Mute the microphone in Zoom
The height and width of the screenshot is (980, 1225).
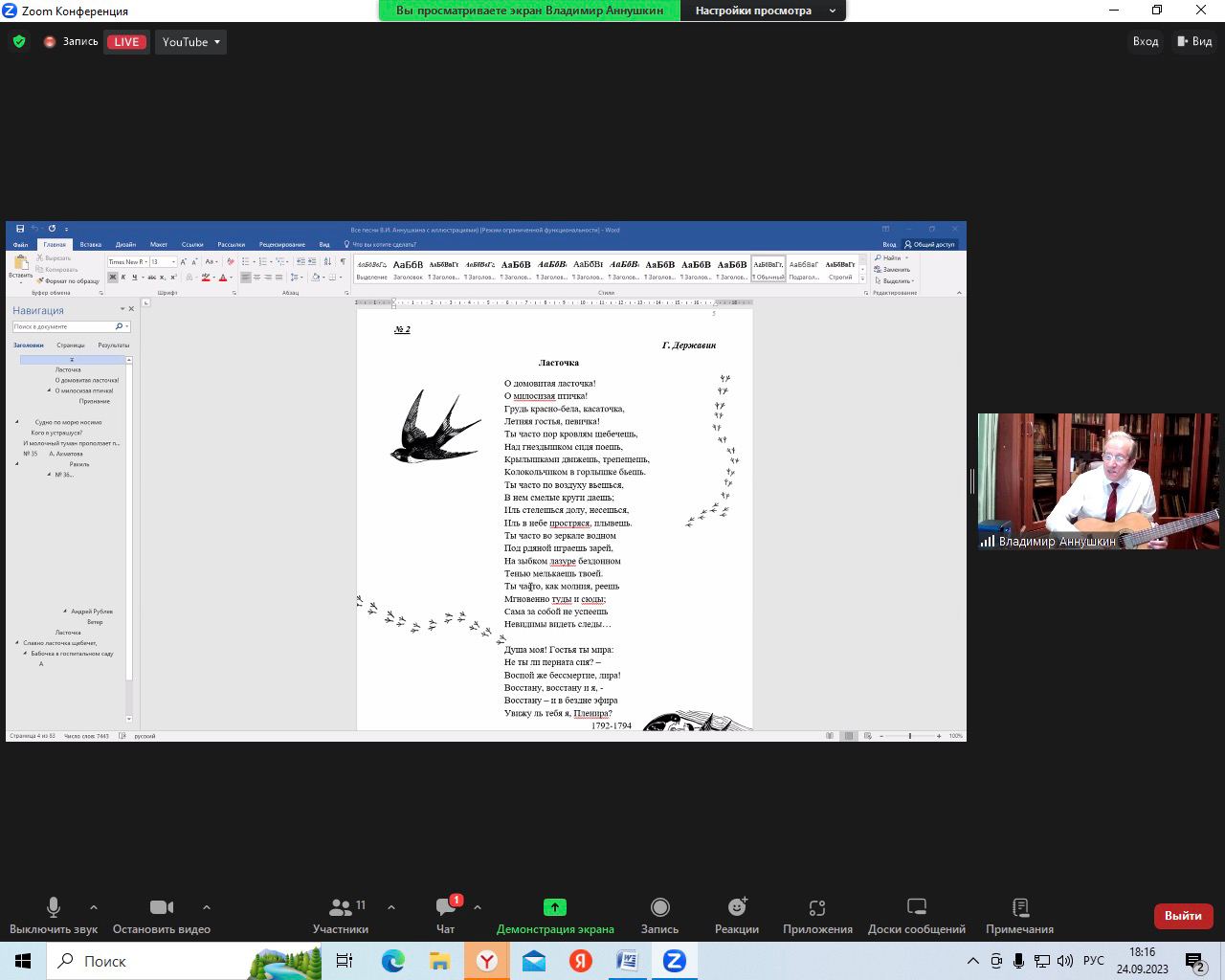point(54,916)
